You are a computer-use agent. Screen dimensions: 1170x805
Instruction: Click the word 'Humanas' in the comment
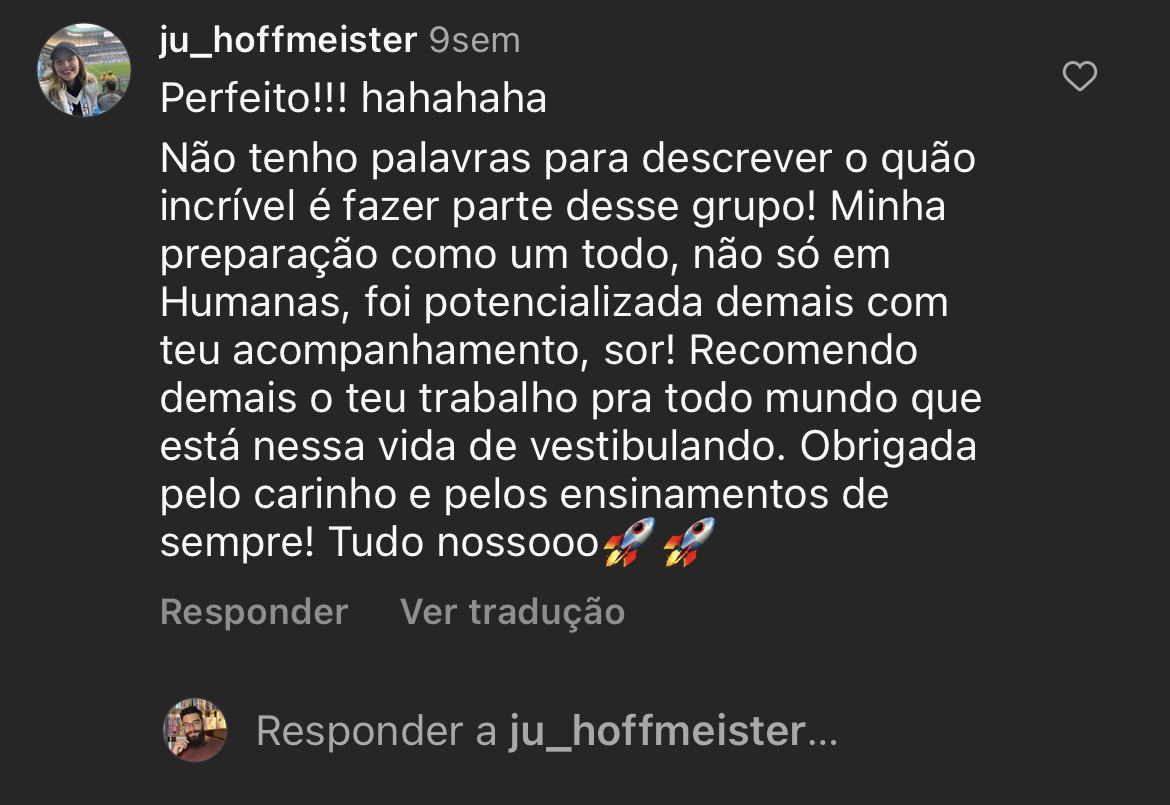tap(254, 302)
